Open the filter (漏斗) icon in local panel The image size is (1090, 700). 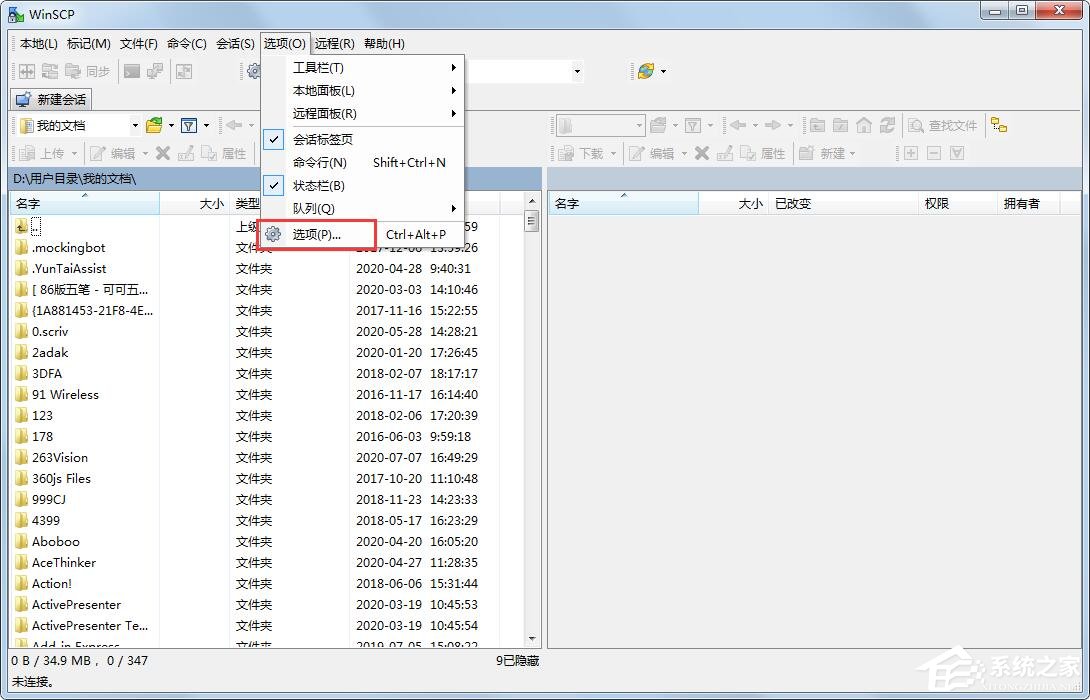(190, 126)
